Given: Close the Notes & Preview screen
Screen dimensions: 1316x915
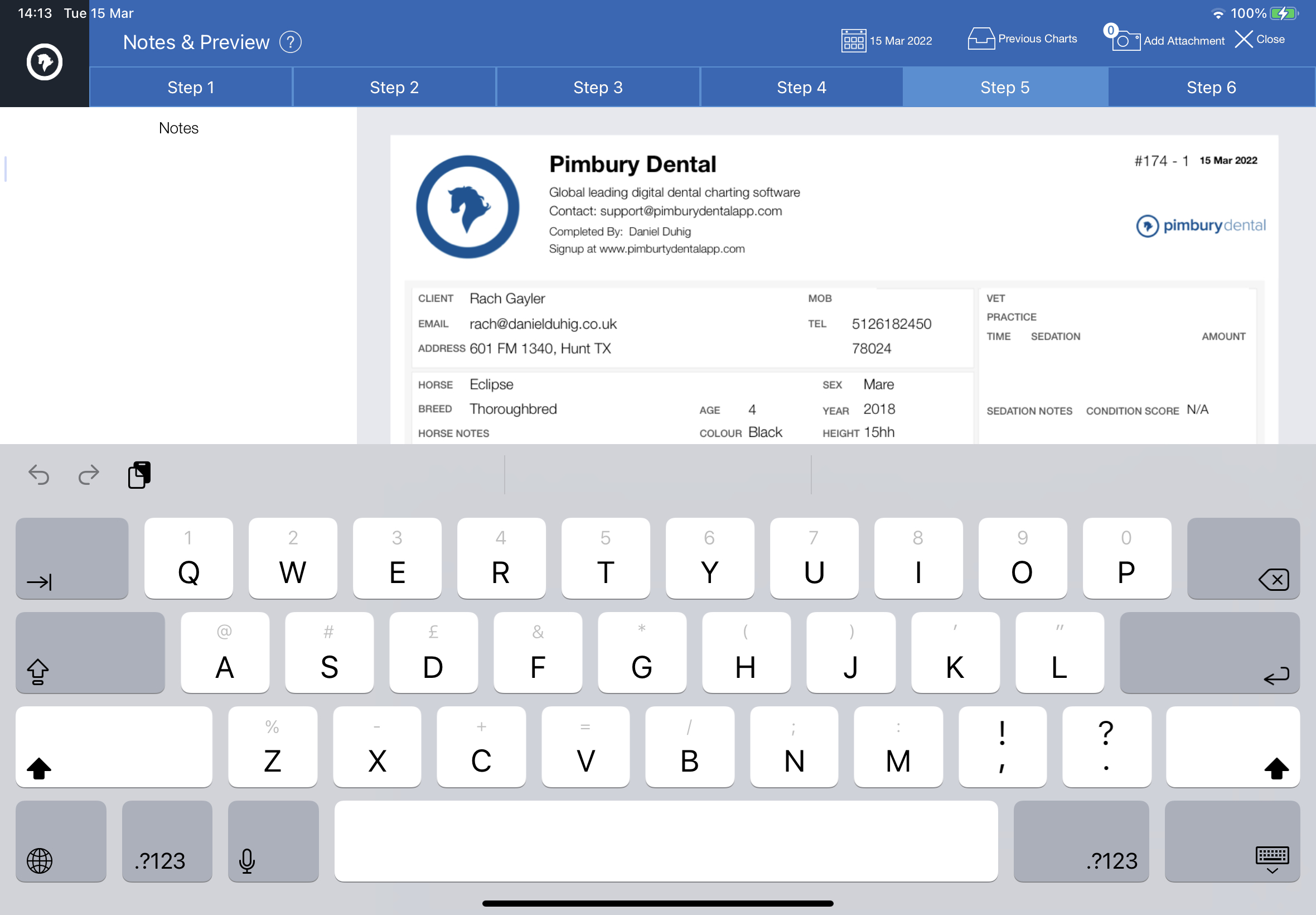Looking at the screenshot, I should click(1259, 40).
